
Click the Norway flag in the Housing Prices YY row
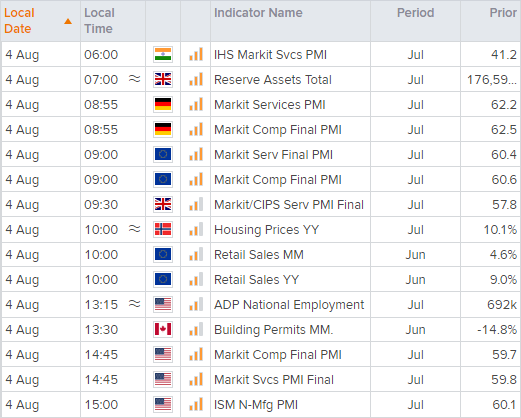tap(163, 229)
